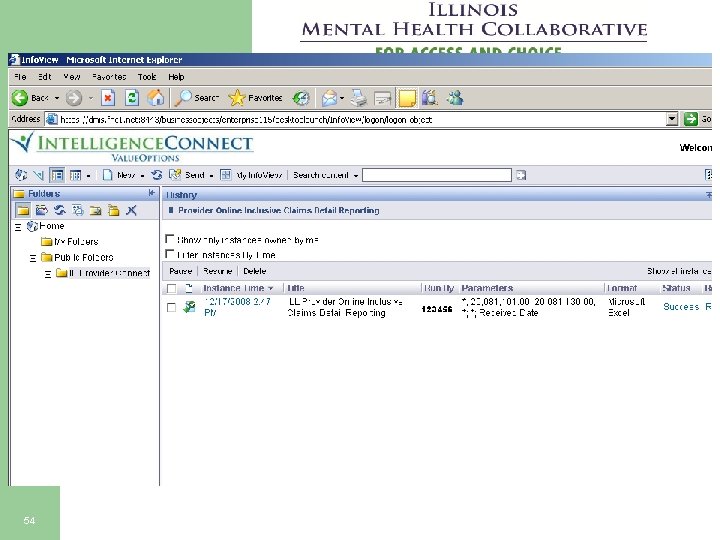The image size is (720, 540).
Task: Collapse the Public Folders tree node
Action: click(x=33, y=258)
